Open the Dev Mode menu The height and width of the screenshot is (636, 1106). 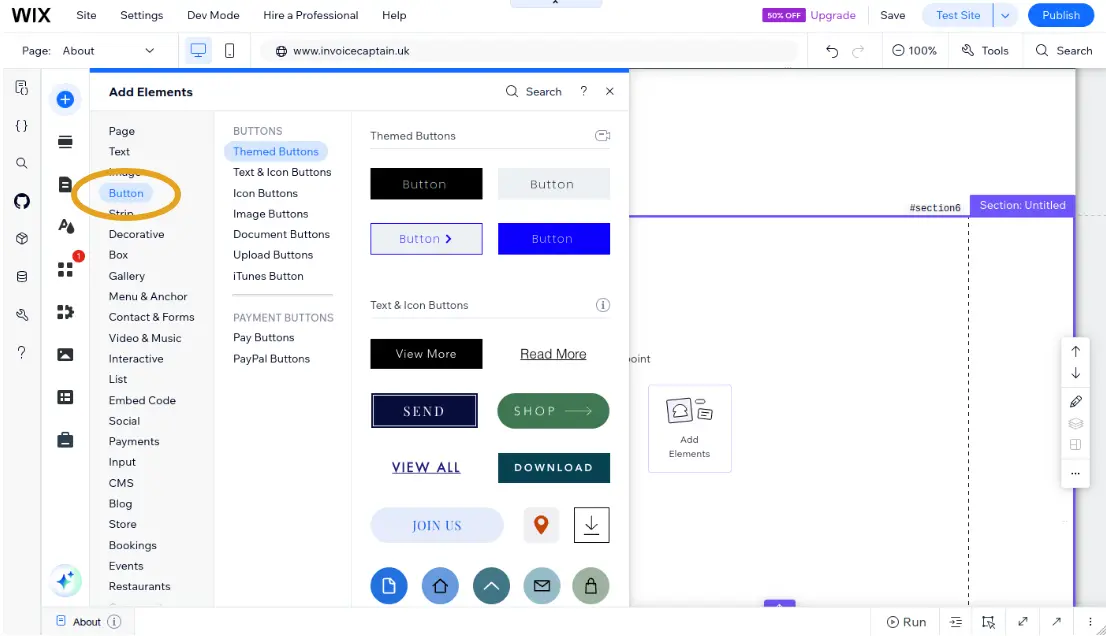pyautogui.click(x=213, y=15)
